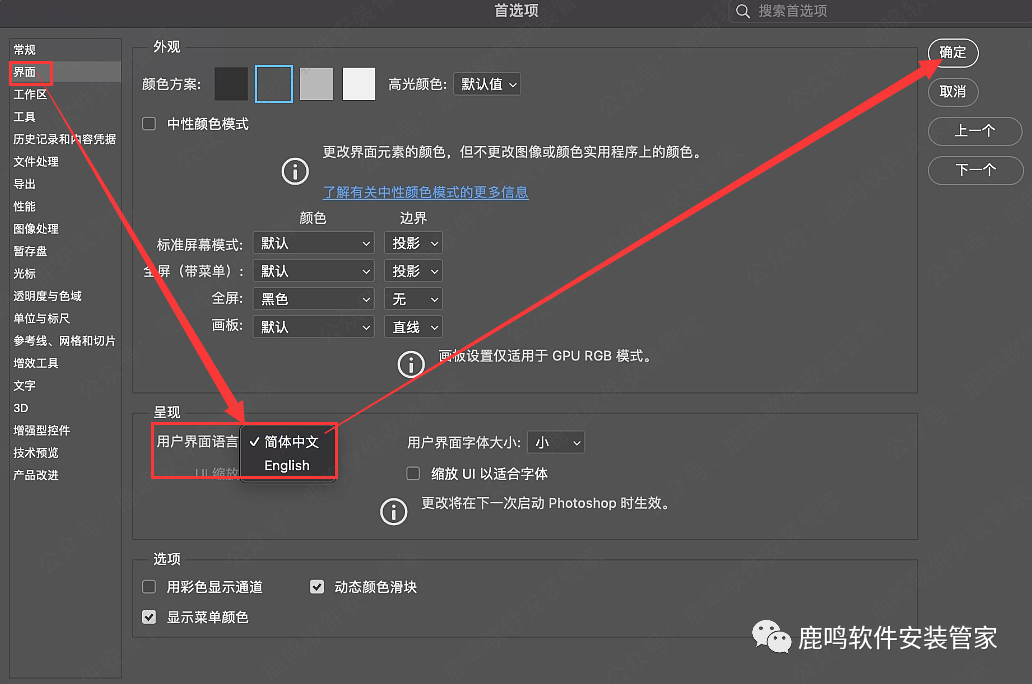Uncheck 显示菜单颜色
Image resolution: width=1032 pixels, height=684 pixels.
point(149,617)
